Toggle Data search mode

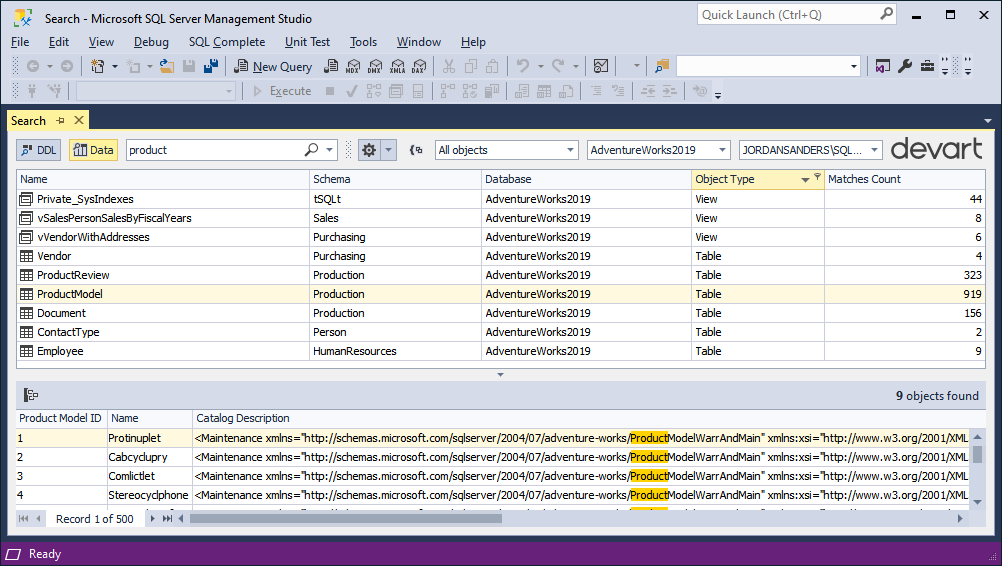(93, 150)
